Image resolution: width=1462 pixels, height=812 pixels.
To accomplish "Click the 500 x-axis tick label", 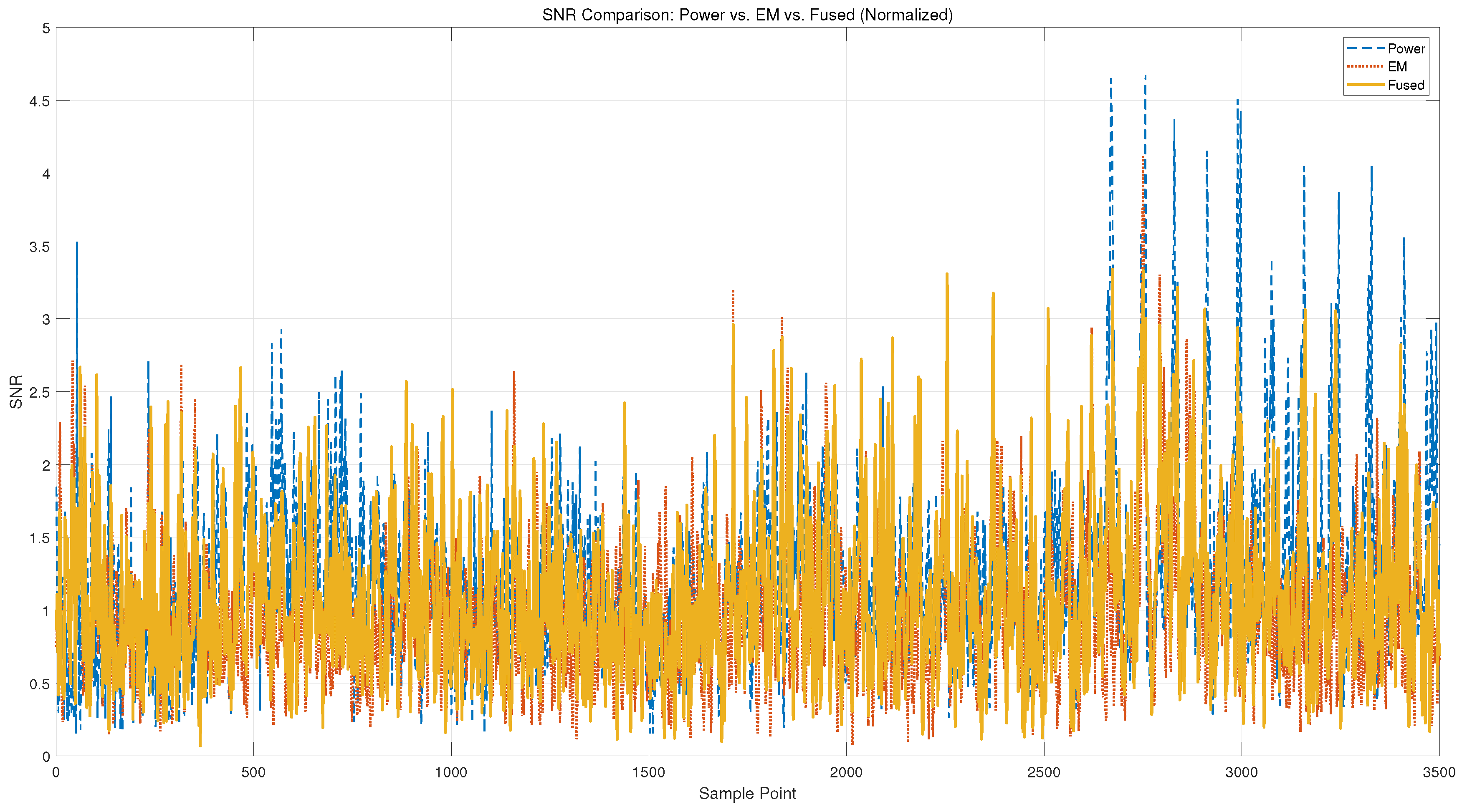I will (253, 772).
